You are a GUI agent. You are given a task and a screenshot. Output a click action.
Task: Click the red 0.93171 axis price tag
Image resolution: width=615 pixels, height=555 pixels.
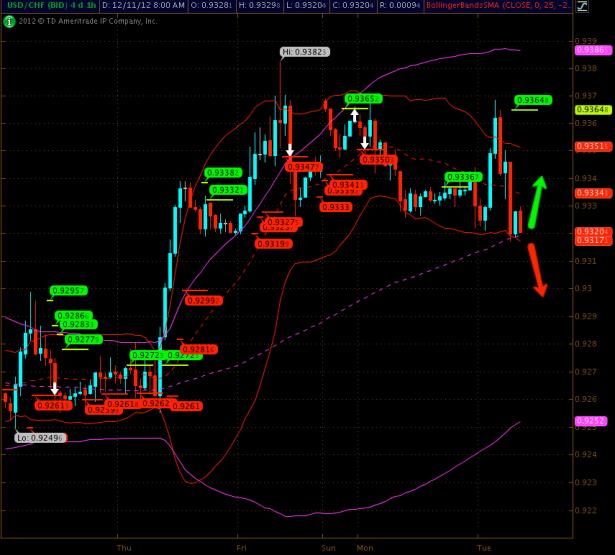(x=593, y=240)
